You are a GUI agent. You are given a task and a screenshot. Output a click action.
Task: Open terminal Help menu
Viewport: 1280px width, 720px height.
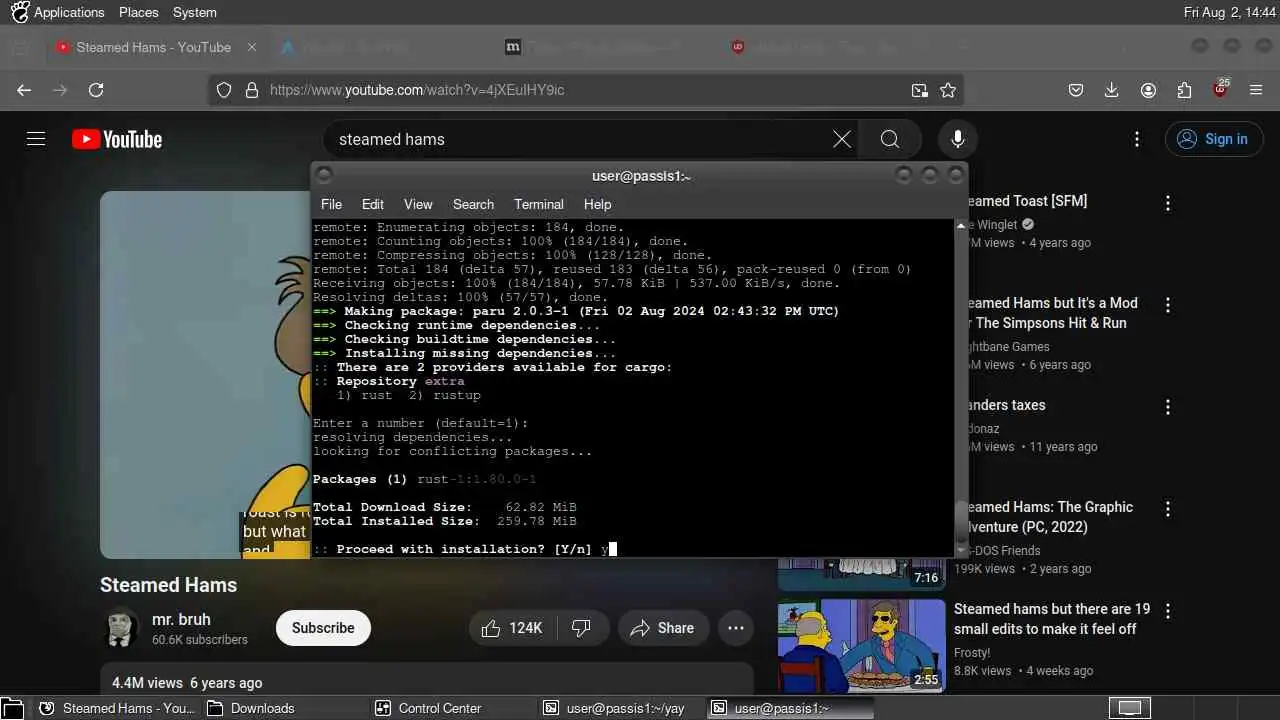click(x=597, y=204)
